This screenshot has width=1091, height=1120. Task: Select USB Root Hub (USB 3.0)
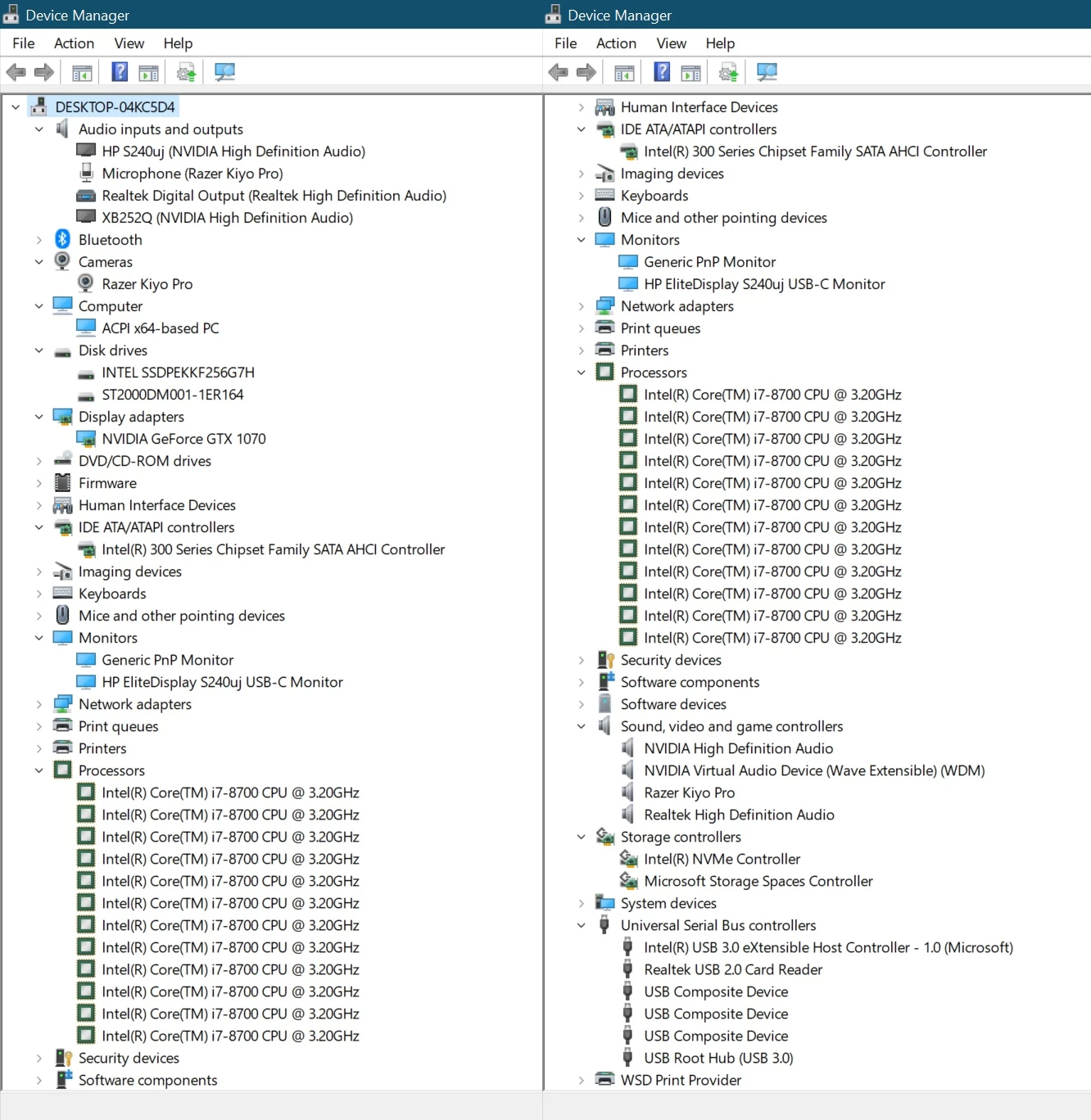718,1057
